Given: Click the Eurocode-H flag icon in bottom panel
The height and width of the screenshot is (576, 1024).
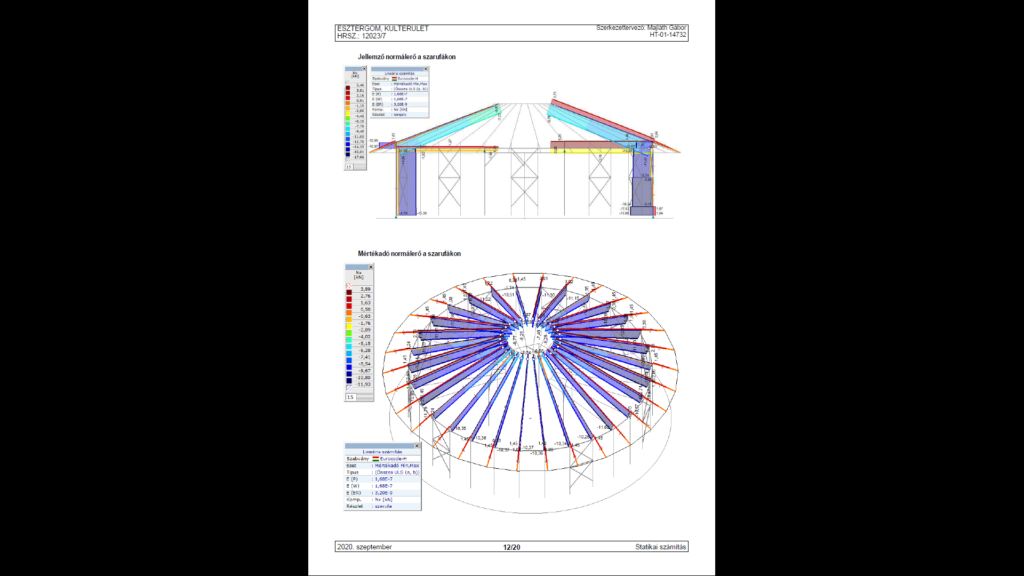Looking at the screenshot, I should point(376,459).
